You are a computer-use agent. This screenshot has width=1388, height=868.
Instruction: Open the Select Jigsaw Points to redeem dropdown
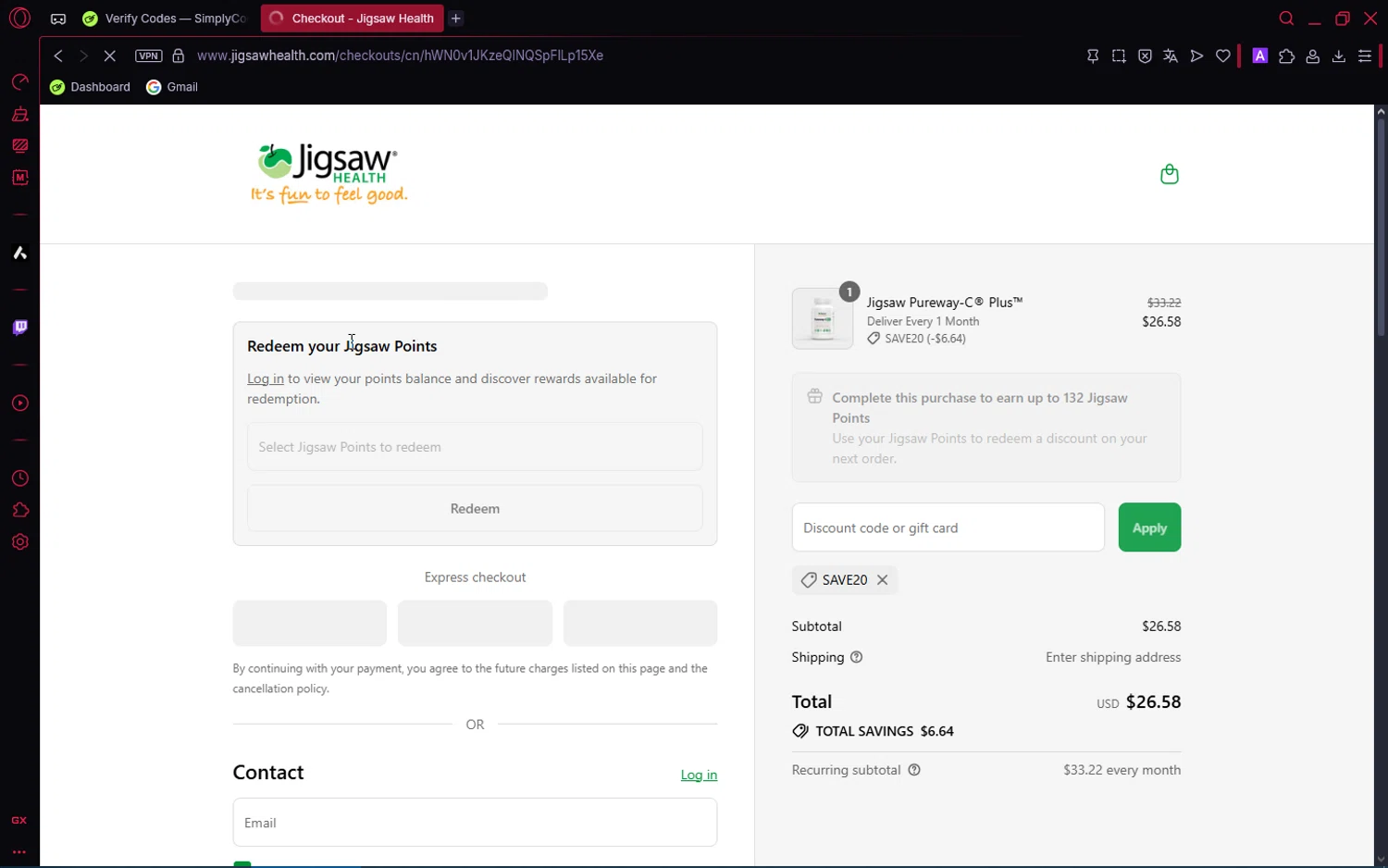point(475,447)
